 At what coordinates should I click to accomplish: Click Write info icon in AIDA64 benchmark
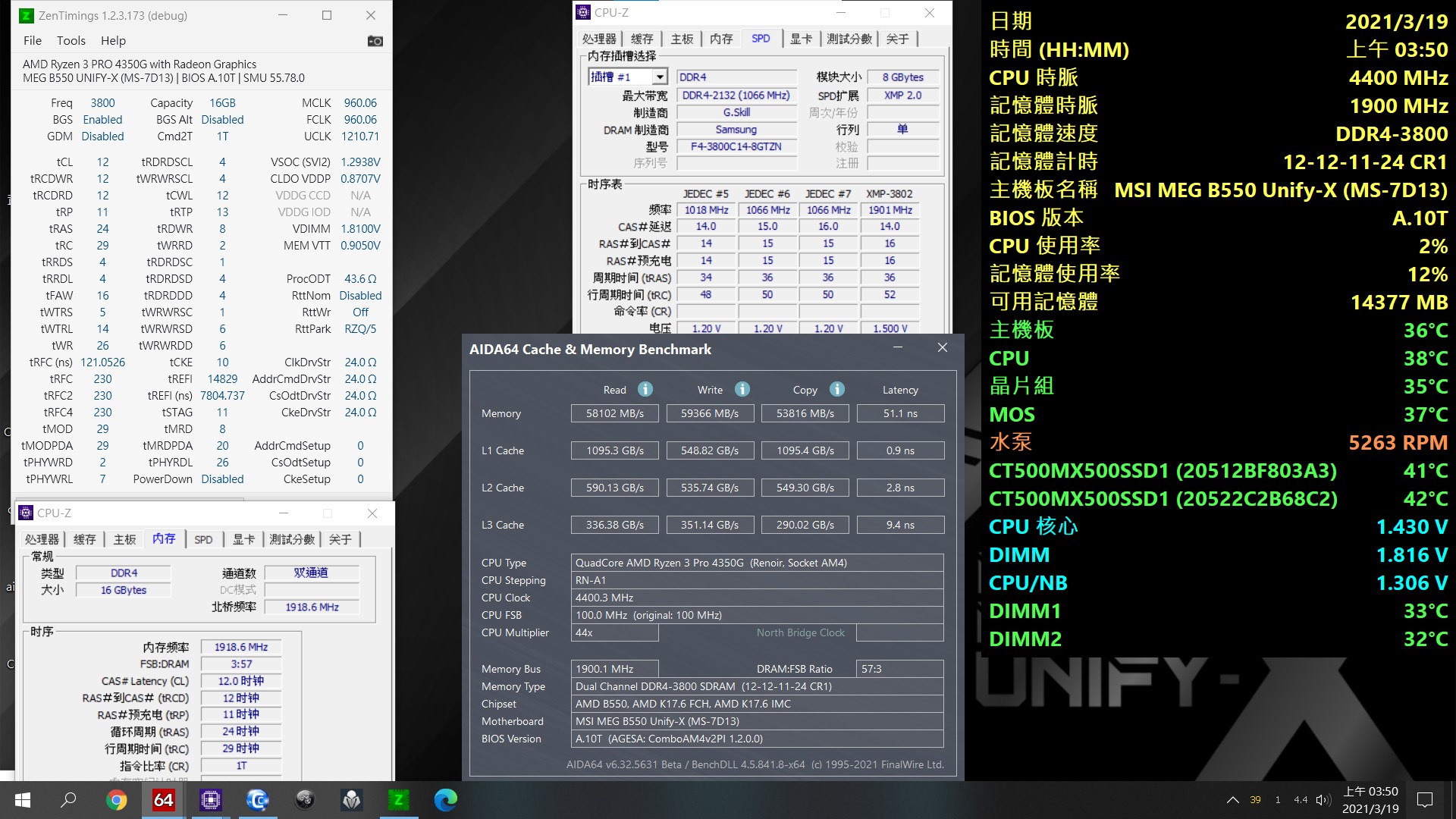tap(742, 389)
